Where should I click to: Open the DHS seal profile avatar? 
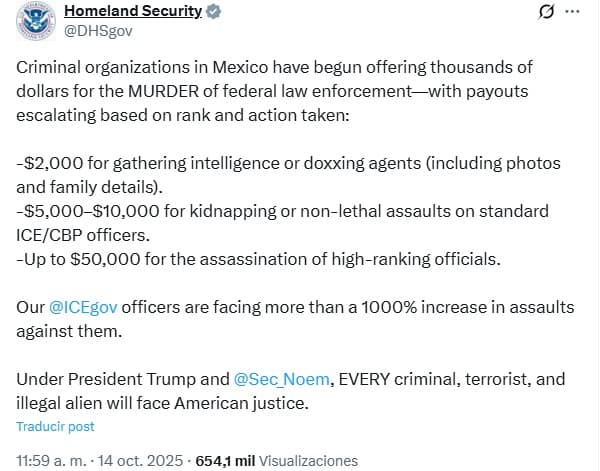(x=33, y=21)
